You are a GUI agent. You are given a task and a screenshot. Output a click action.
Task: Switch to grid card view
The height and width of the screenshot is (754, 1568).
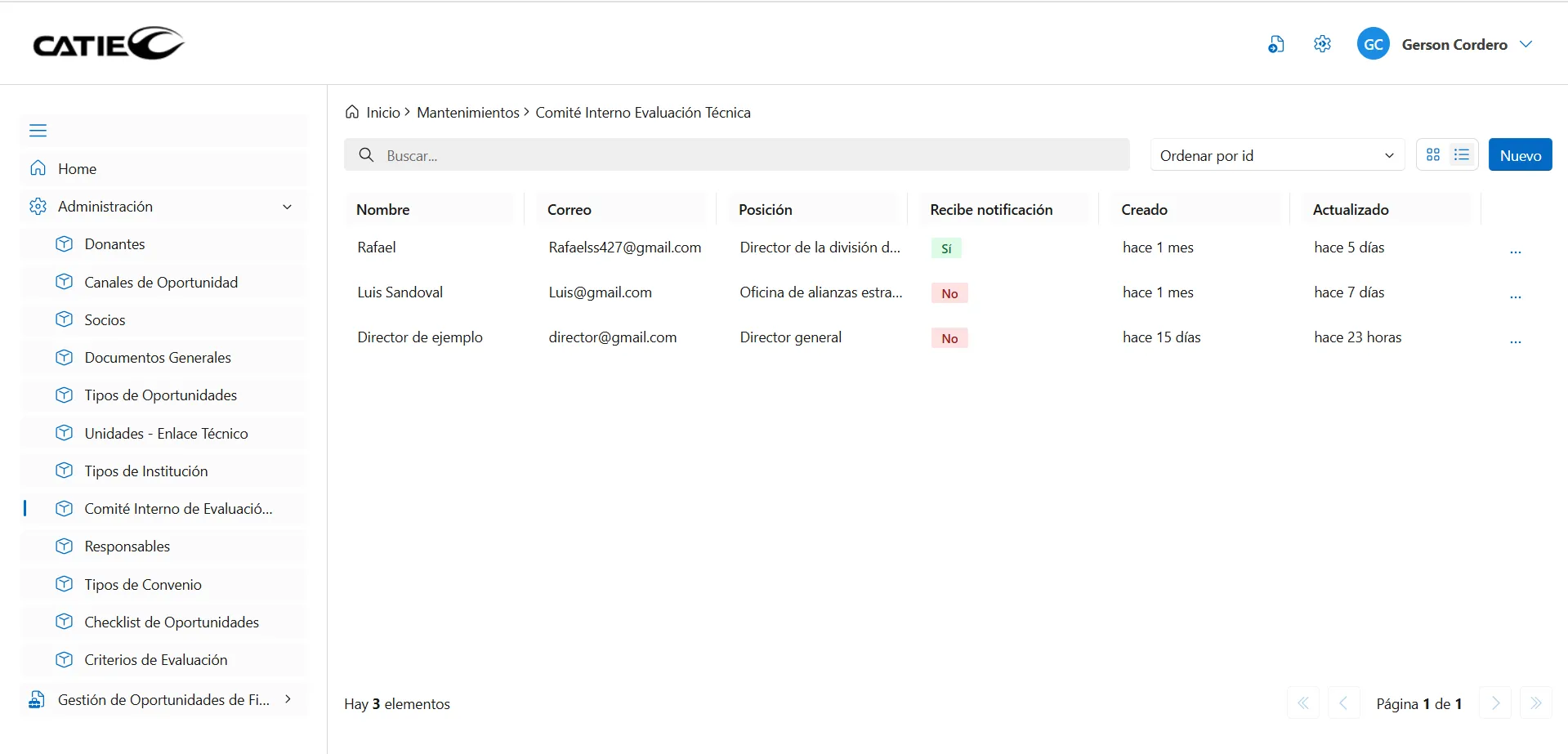pyautogui.click(x=1432, y=155)
